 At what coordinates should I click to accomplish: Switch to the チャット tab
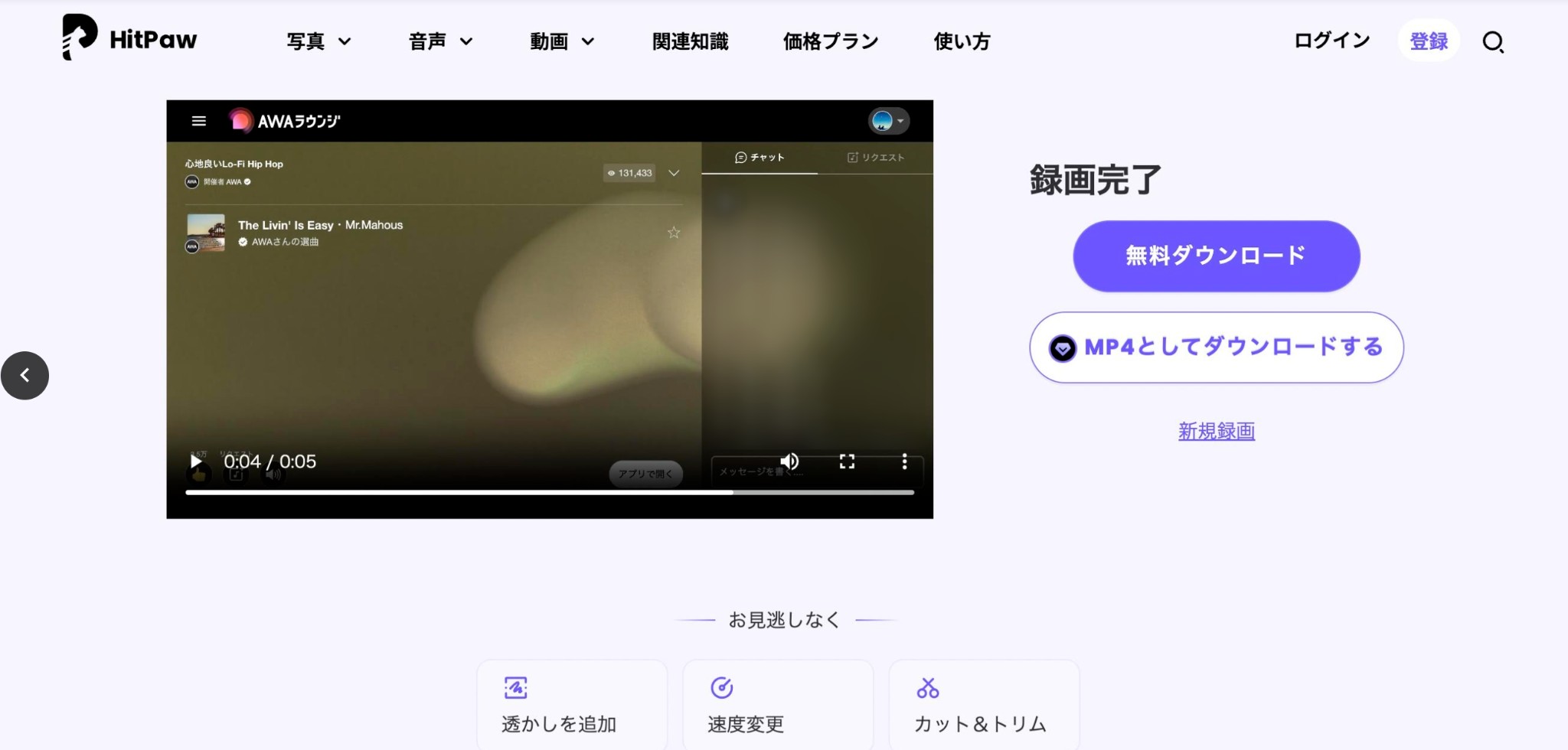(x=759, y=158)
